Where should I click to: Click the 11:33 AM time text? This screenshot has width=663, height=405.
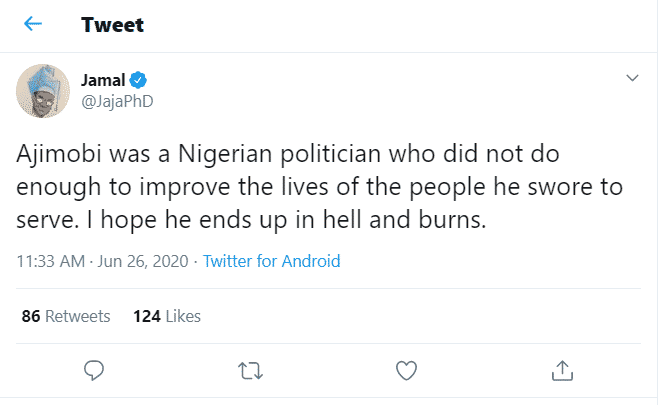[52, 262]
